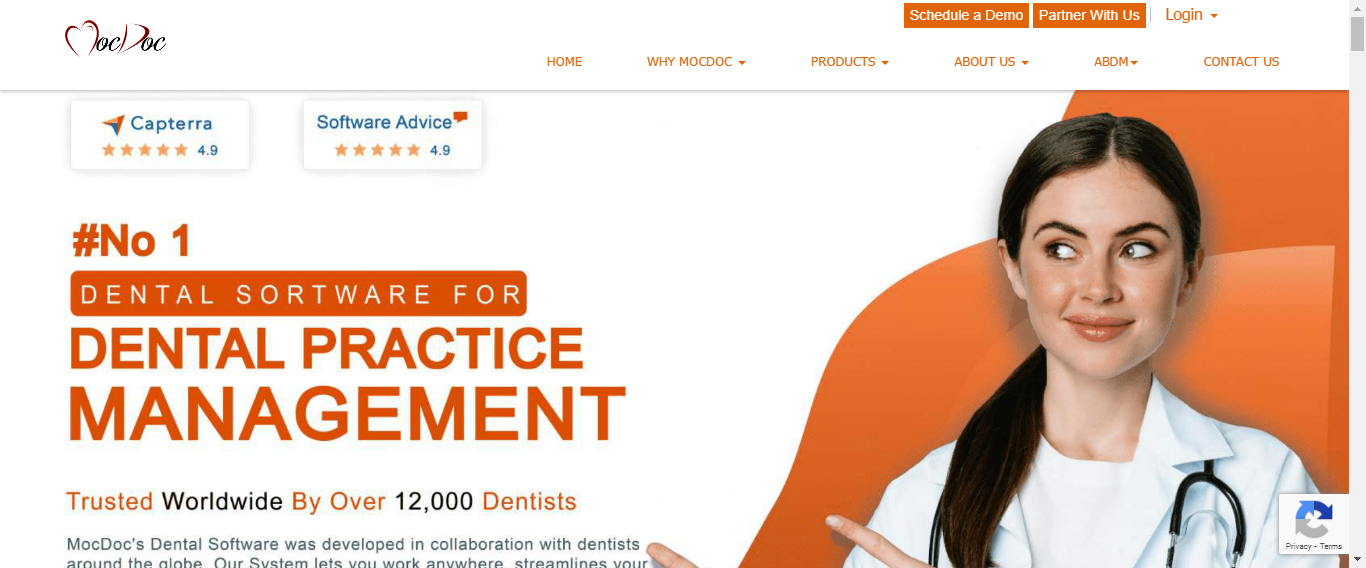Screen dimensions: 1366x568
Task: Expand the ABDM dropdown menu
Action: pyautogui.click(x=1116, y=62)
